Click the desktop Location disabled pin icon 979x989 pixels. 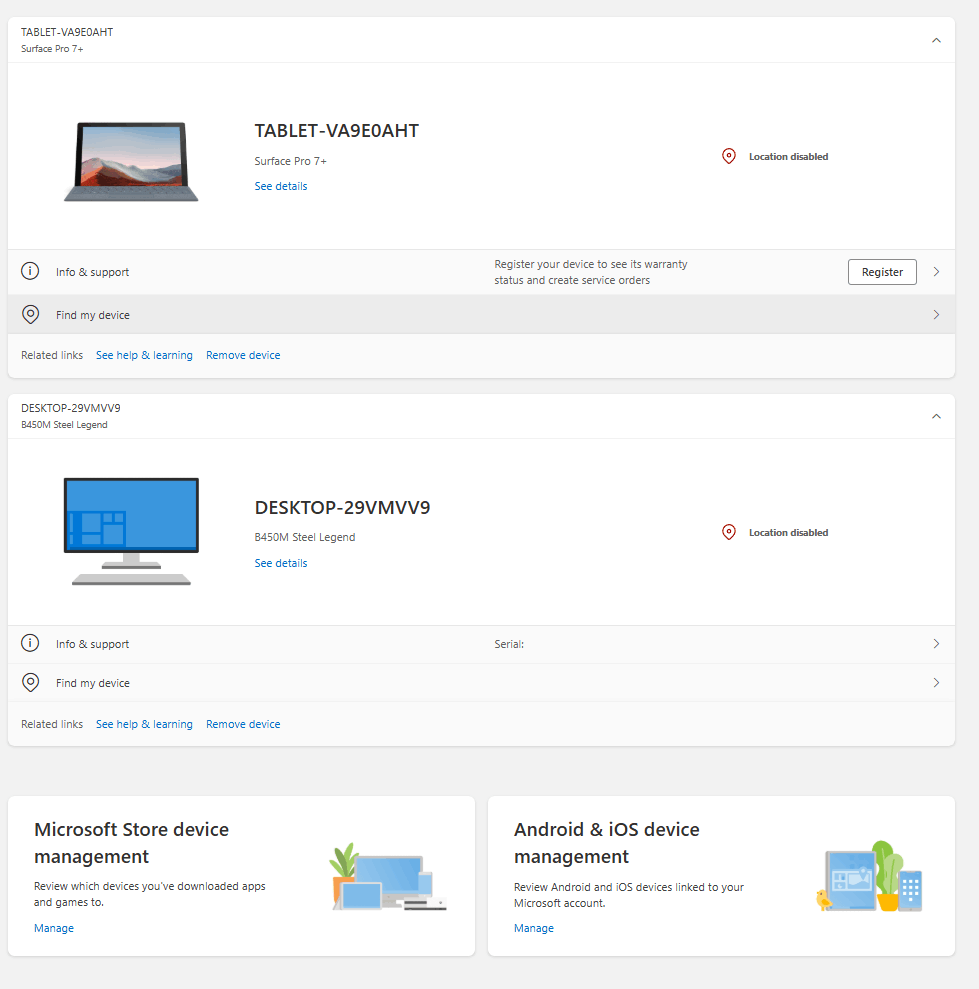(729, 532)
